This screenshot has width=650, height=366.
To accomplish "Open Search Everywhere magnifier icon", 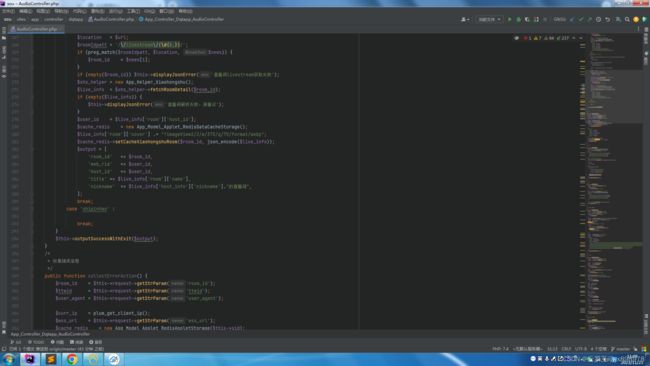I will 627,19.
